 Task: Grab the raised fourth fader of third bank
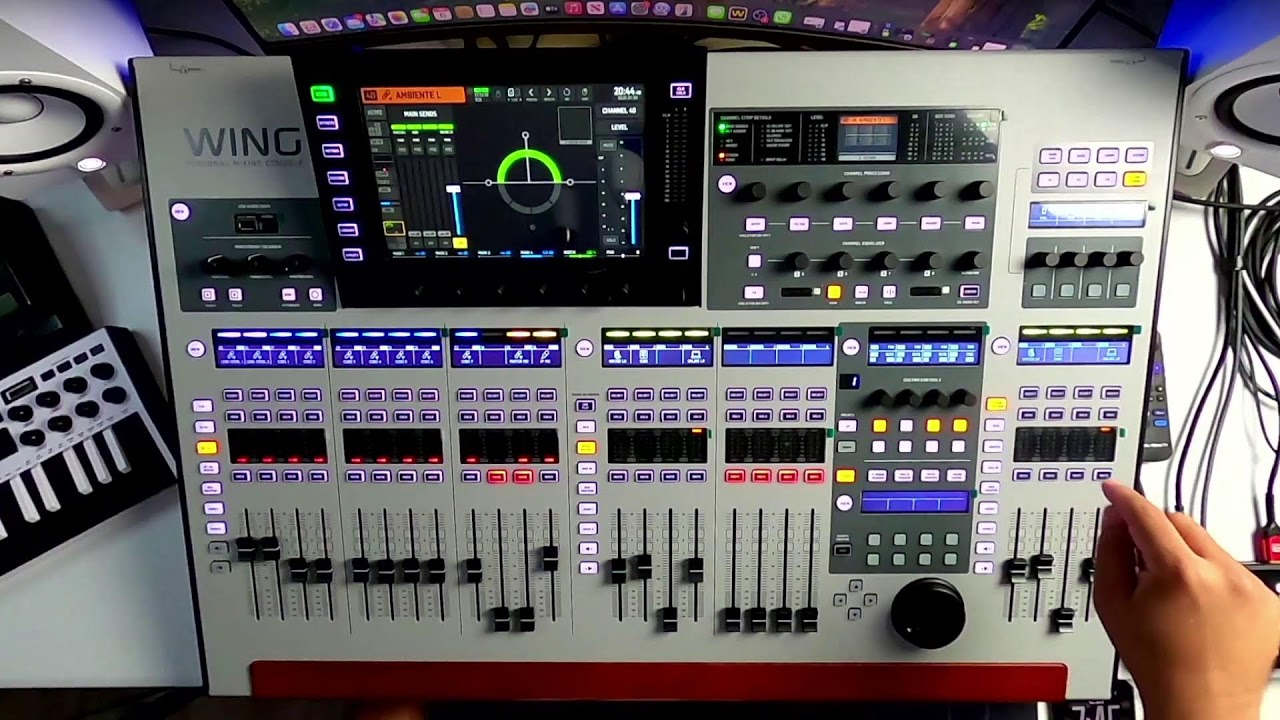click(550, 558)
